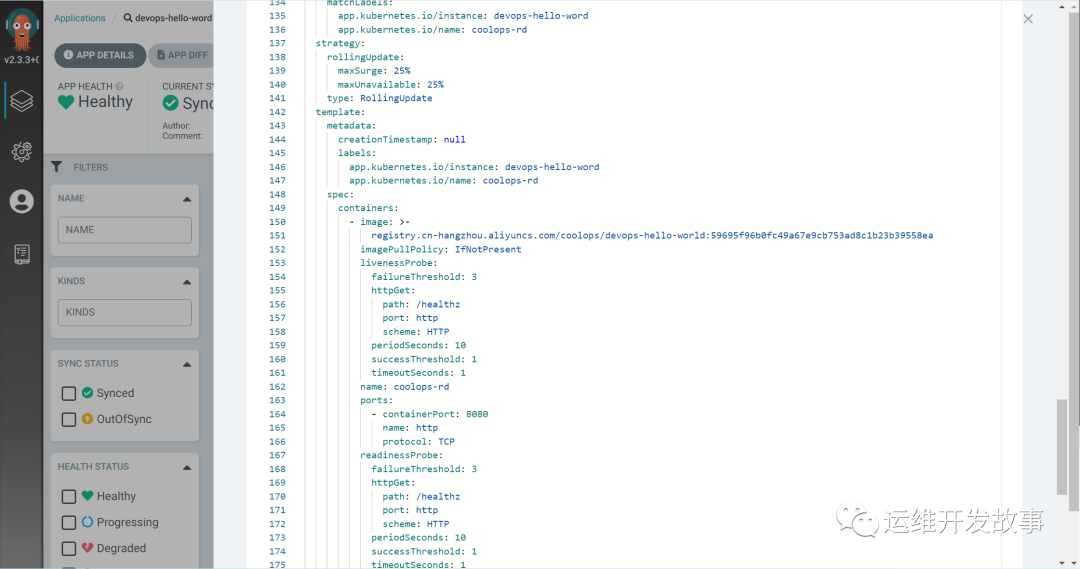The width and height of the screenshot is (1080, 569).
Task: Click the APP DIFF document icon
Action: [161, 55]
